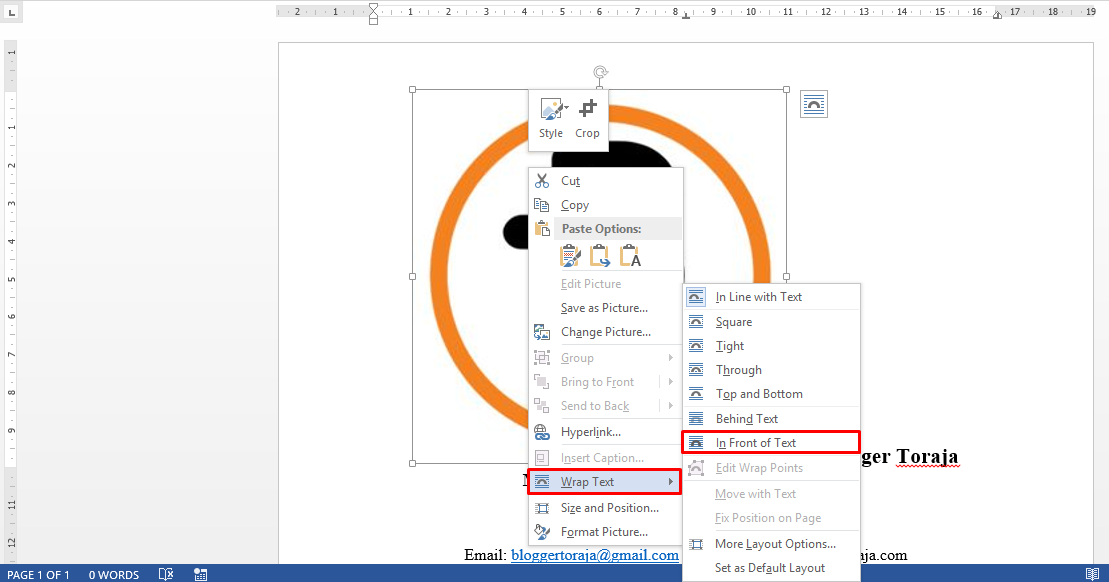Image resolution: width=1109 pixels, height=582 pixels.
Task: Click the macro recording status bar icon
Action: tap(201, 574)
